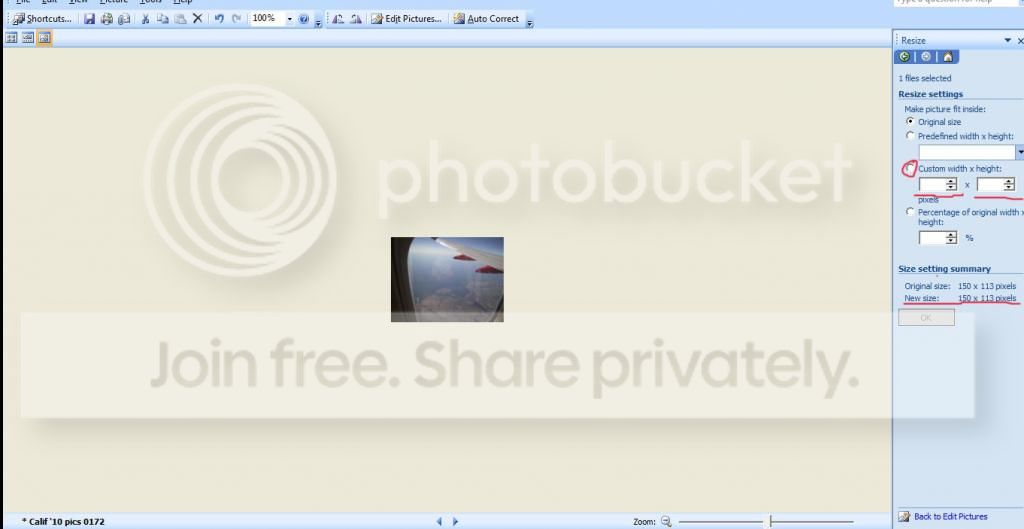Go to next picture with right arrow

(x=455, y=521)
